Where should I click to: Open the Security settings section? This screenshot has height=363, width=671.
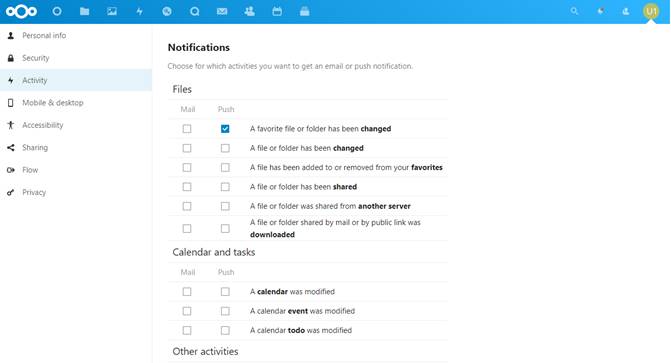36,58
